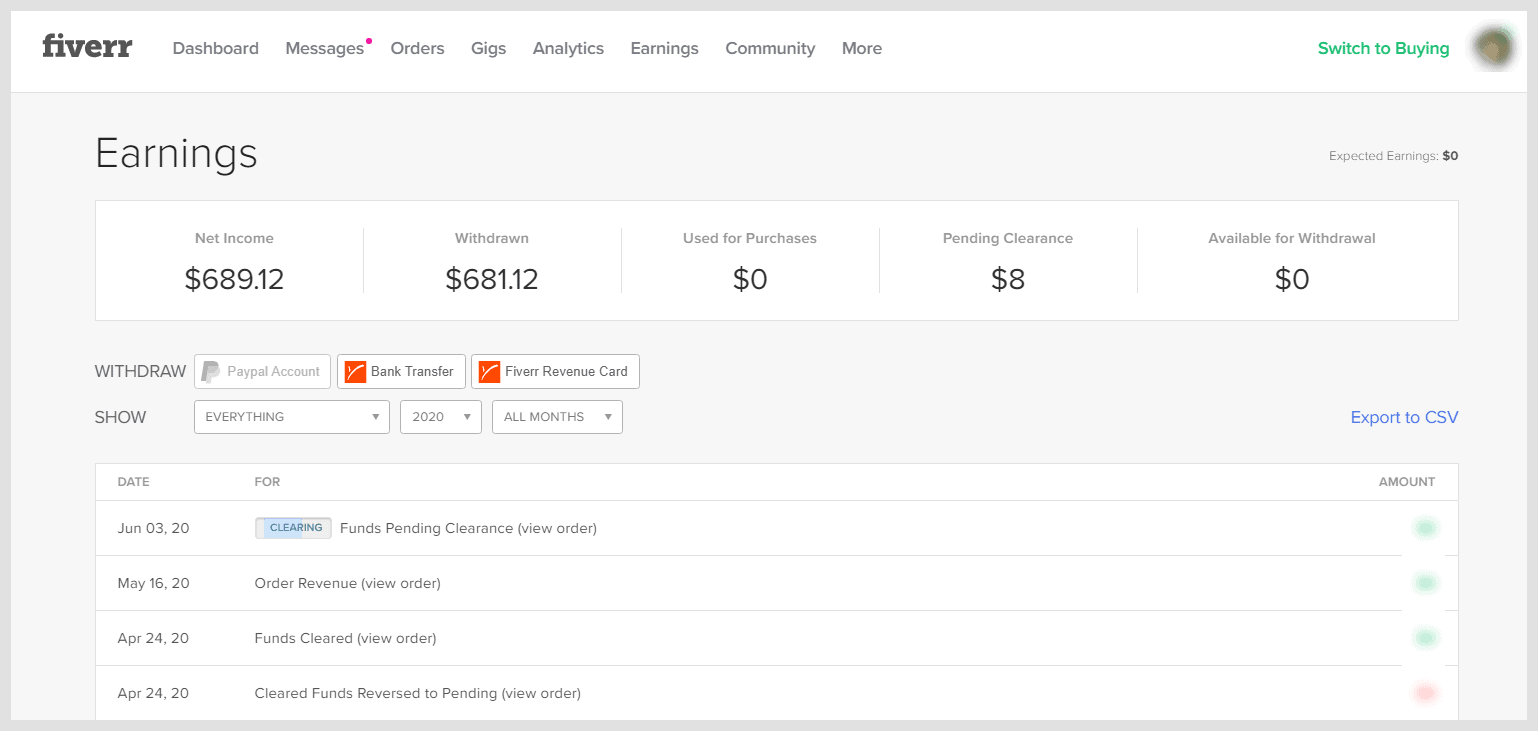Click the Withdrawn $681.12 value
The height and width of the screenshot is (731, 1538).
coord(492,279)
